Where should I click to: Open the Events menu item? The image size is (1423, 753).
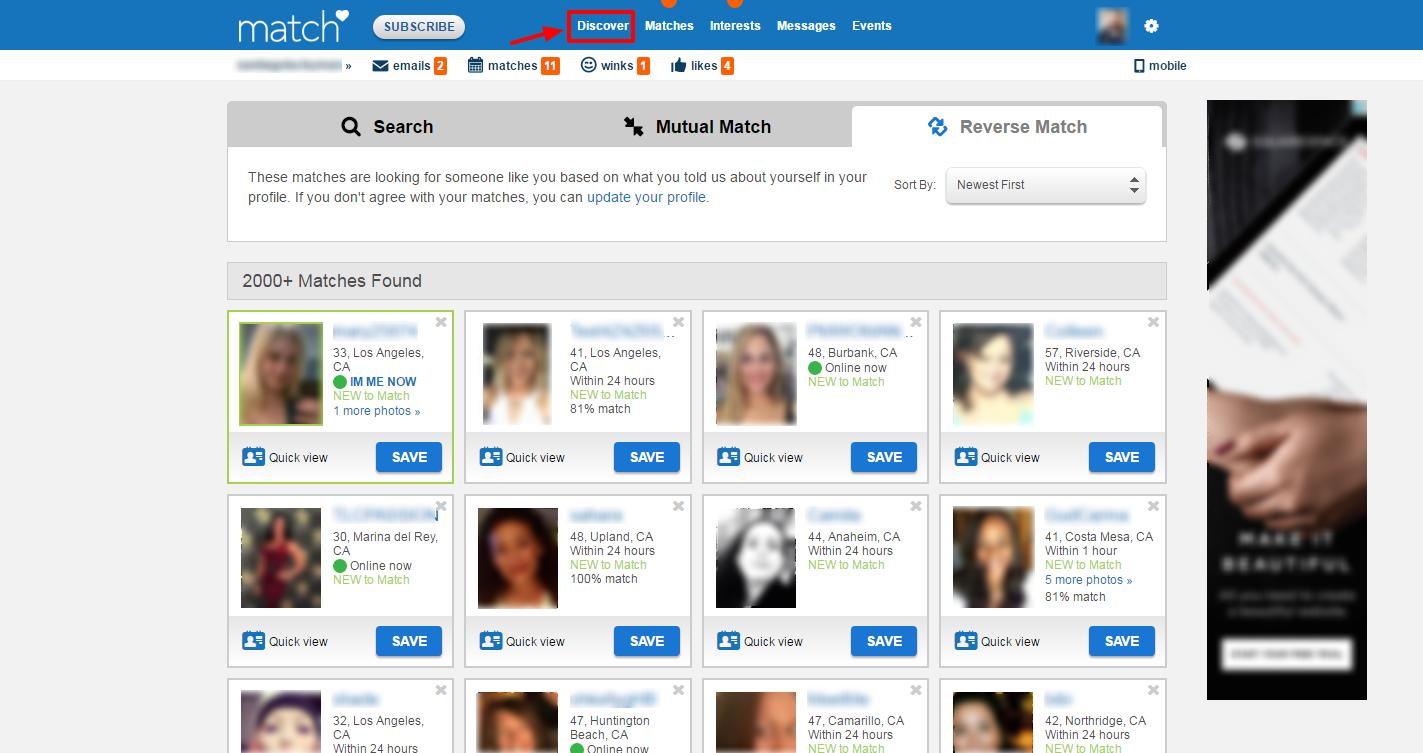[871, 26]
